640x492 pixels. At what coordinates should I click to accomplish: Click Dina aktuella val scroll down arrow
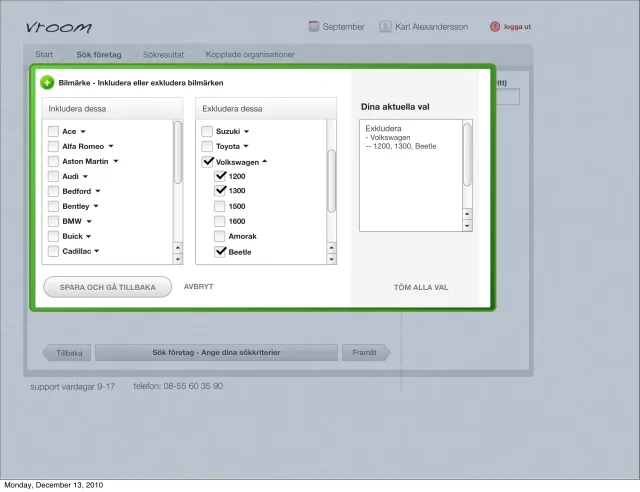point(467,225)
